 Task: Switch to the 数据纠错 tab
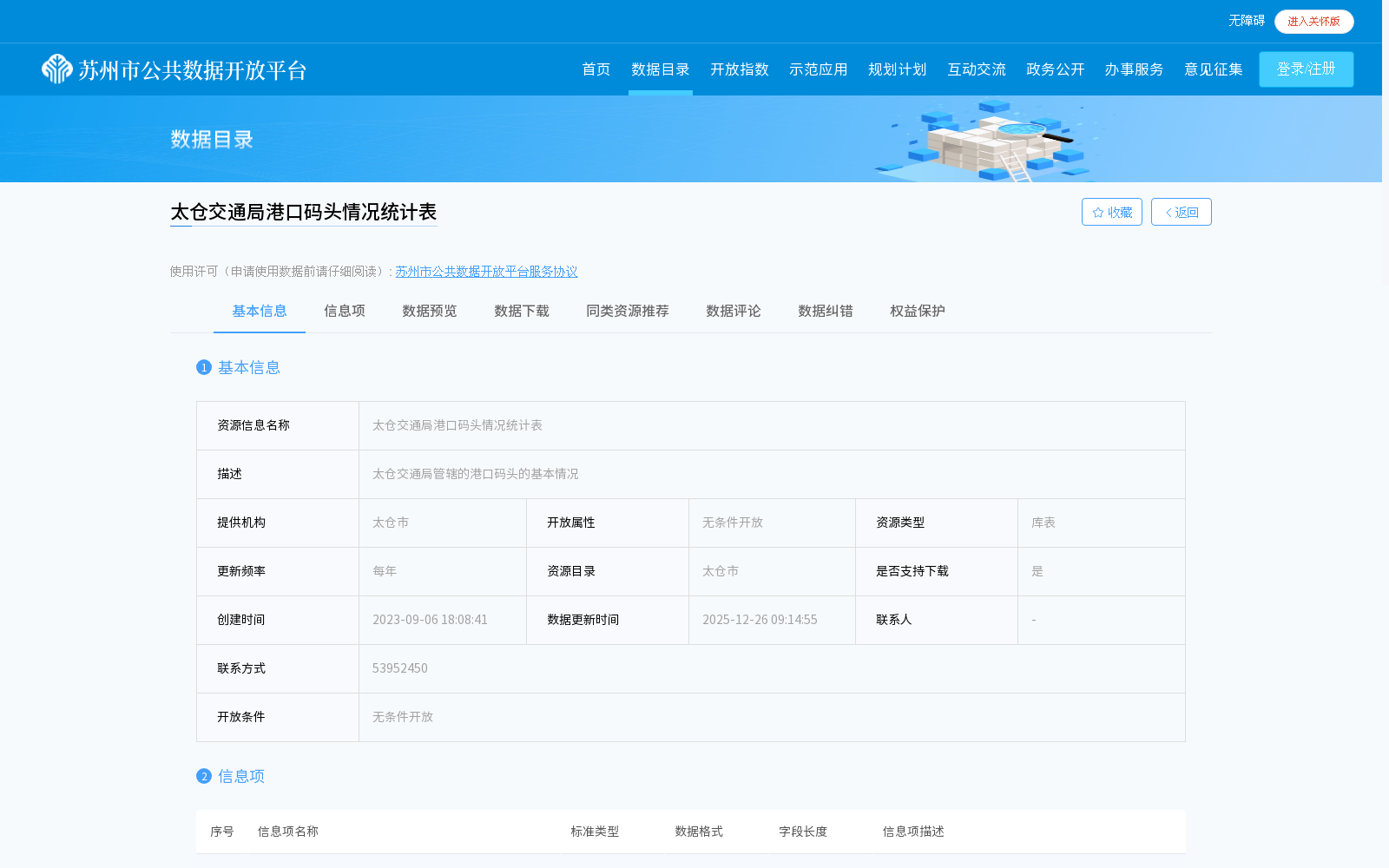coord(826,311)
